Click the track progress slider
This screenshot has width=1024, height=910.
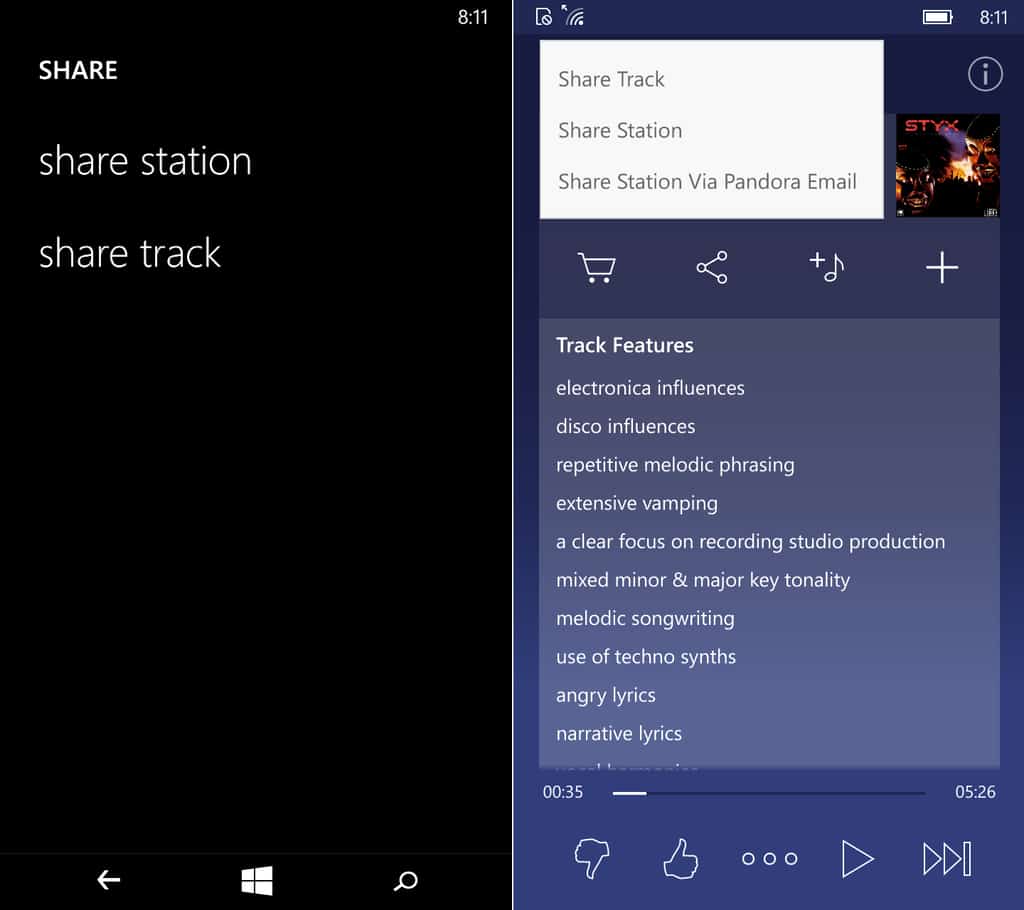(769, 793)
